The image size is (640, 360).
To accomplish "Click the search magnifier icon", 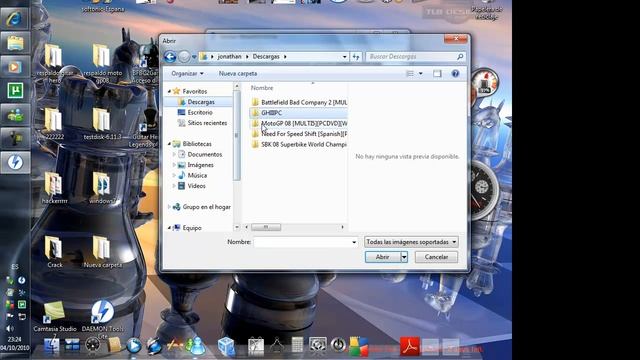I will 460,57.
